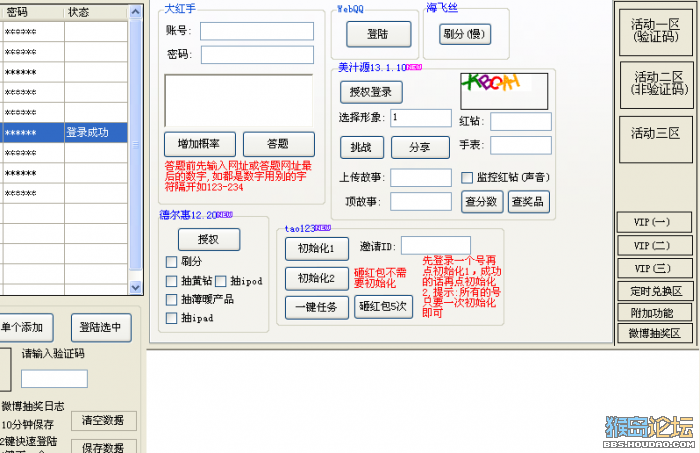The image size is (700, 453).
Task: Click the 请输入验证码 input box
Action: [x=54, y=379]
